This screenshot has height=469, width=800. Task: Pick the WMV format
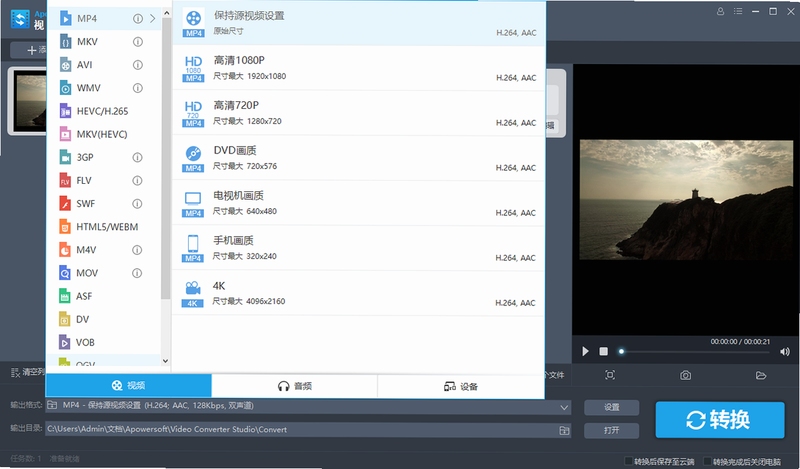coord(104,88)
